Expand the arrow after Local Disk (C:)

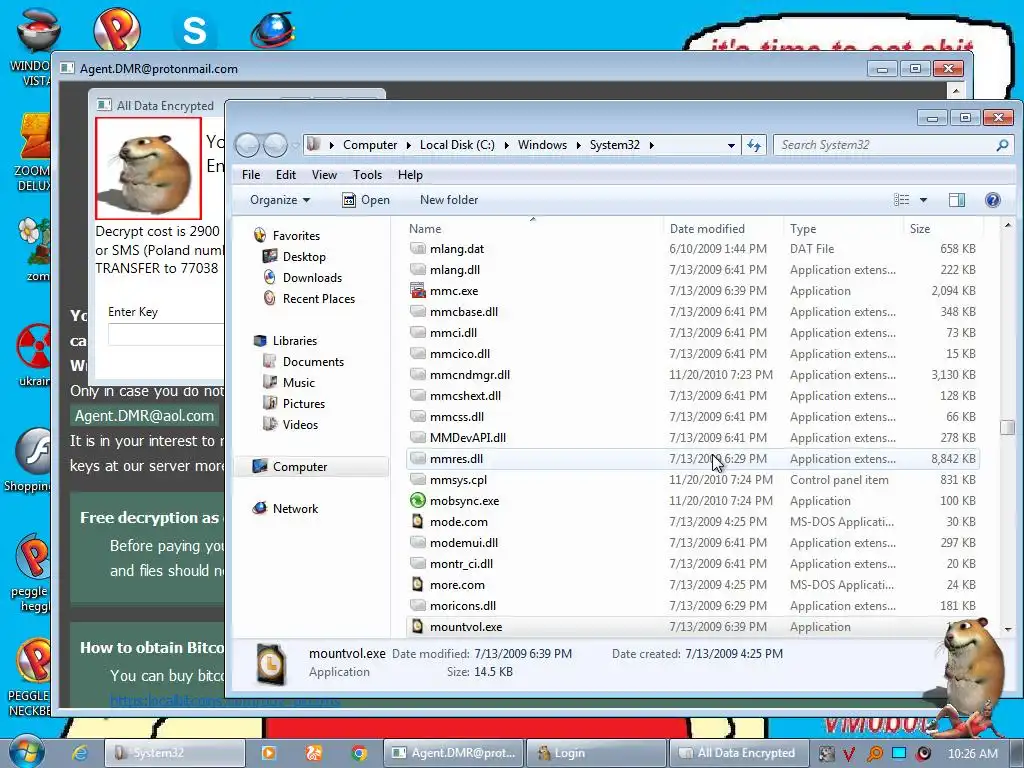(x=506, y=145)
